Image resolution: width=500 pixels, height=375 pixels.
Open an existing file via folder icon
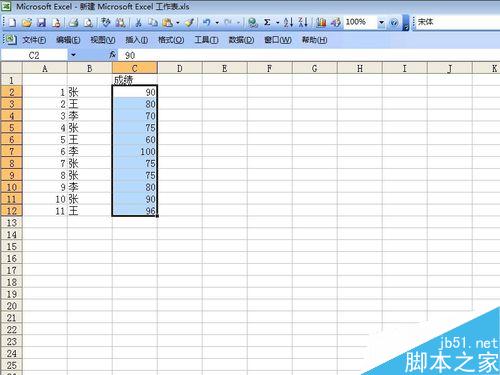point(26,23)
